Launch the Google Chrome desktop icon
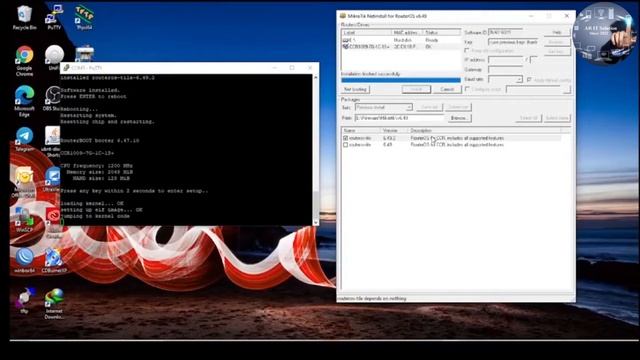The width and height of the screenshot is (640, 360). [24, 60]
